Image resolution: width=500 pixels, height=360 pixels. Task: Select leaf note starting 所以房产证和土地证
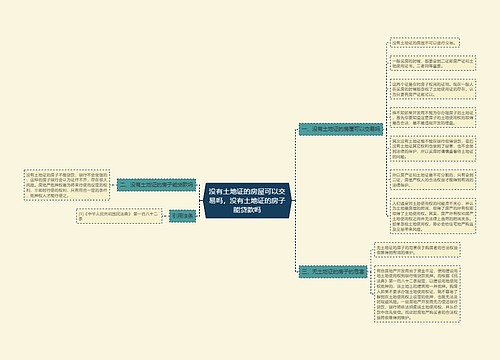click(433, 179)
